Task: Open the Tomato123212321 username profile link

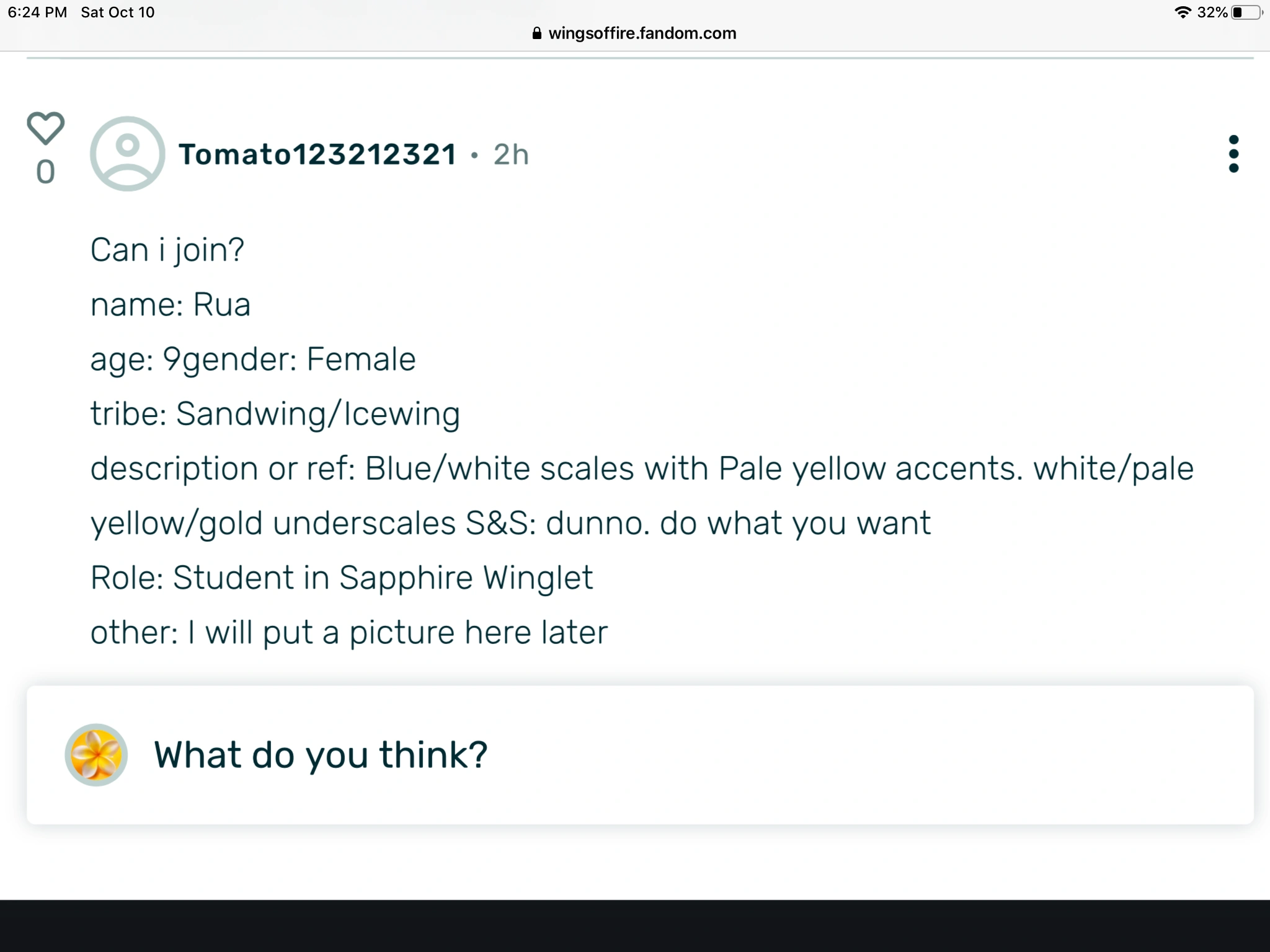Action: click(317, 154)
